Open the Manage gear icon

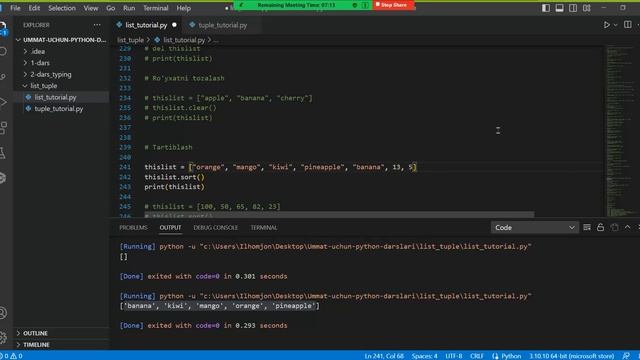3,338
